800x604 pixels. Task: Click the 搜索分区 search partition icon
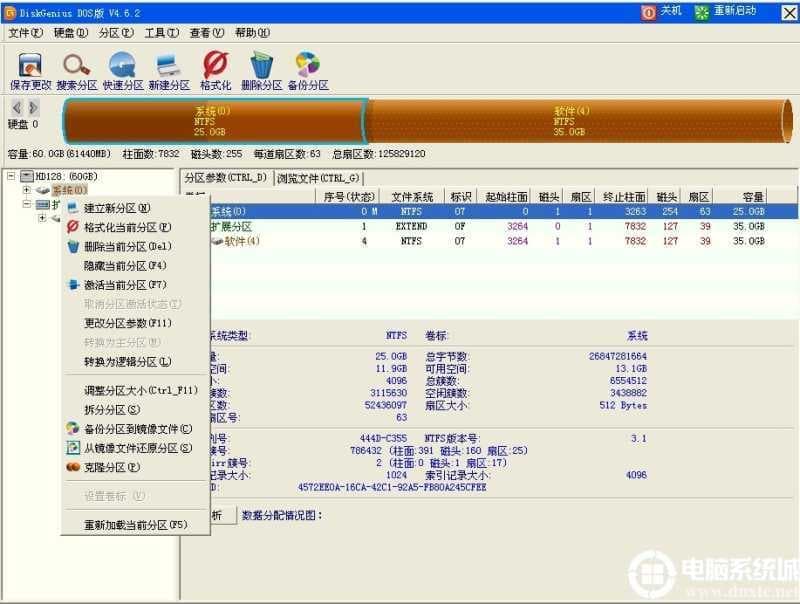coord(77,70)
